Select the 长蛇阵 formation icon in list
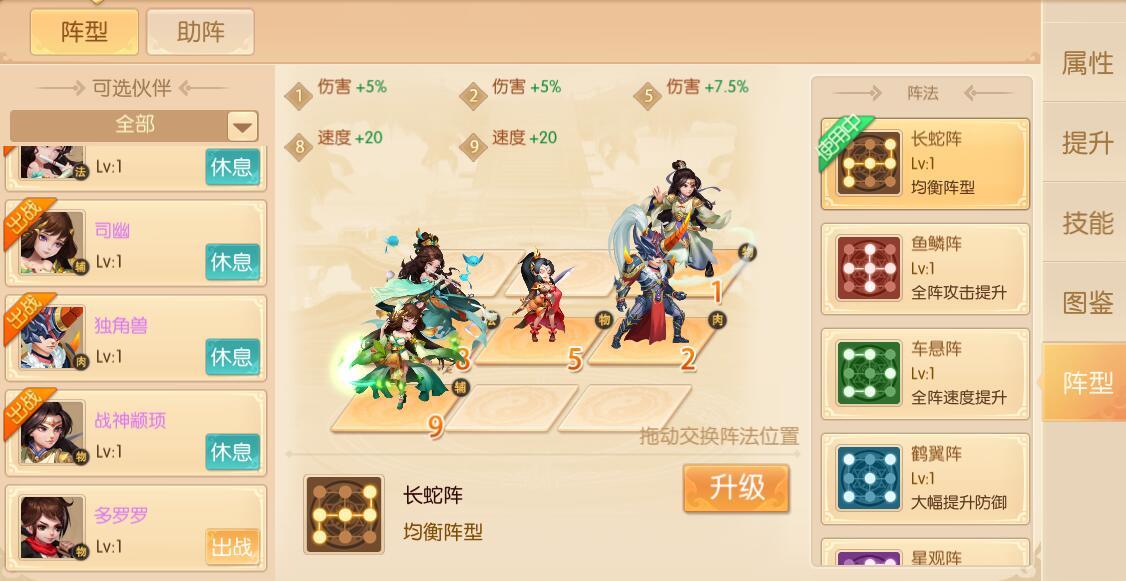The height and width of the screenshot is (581, 1126). (869, 164)
